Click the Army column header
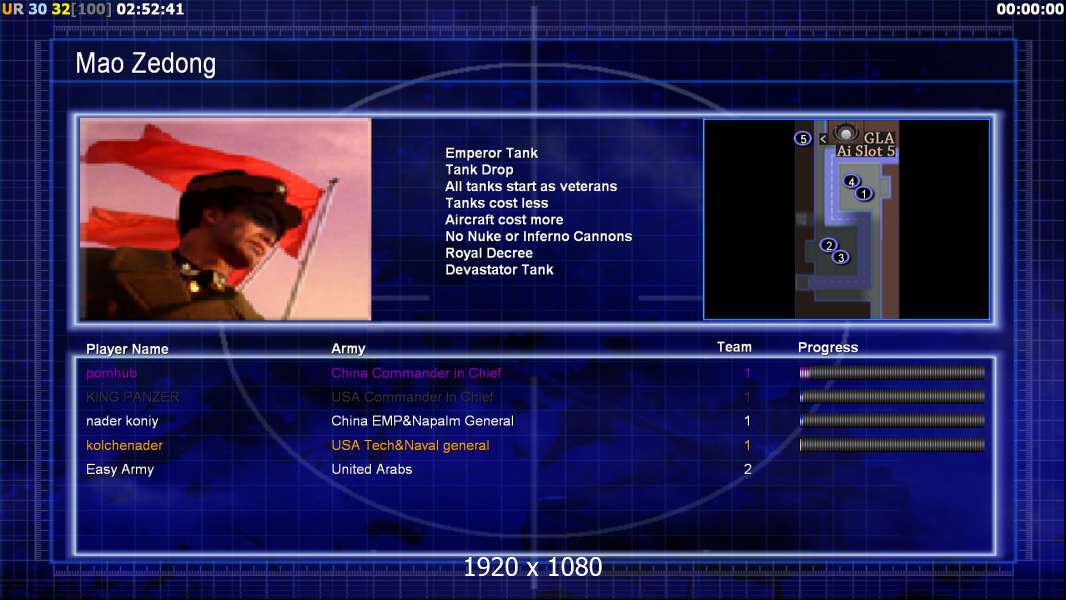Viewport: 1066px width, 600px height. coord(348,349)
